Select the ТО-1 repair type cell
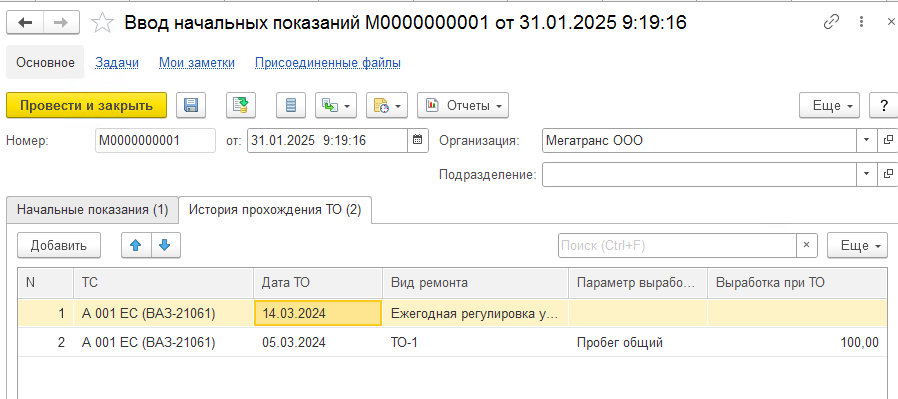The width and height of the screenshot is (898, 399). point(476,343)
